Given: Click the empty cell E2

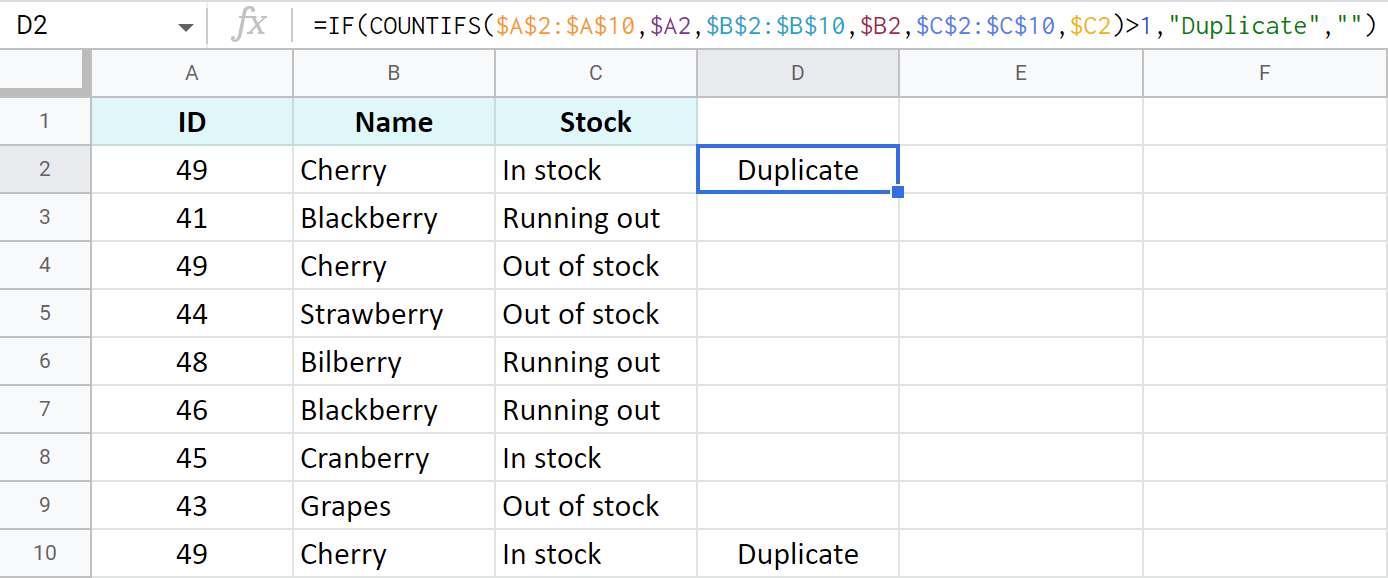Looking at the screenshot, I should pyautogui.click(x=1020, y=169).
